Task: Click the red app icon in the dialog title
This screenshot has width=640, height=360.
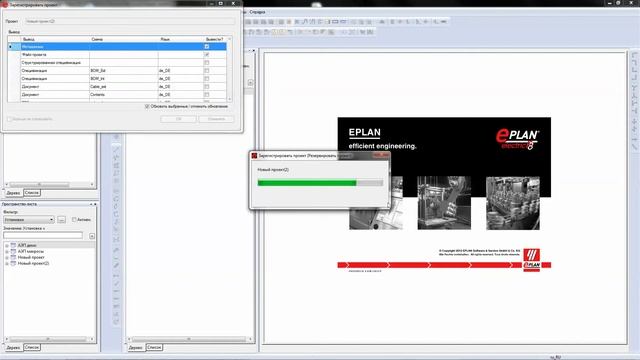Action: click(4, 4)
